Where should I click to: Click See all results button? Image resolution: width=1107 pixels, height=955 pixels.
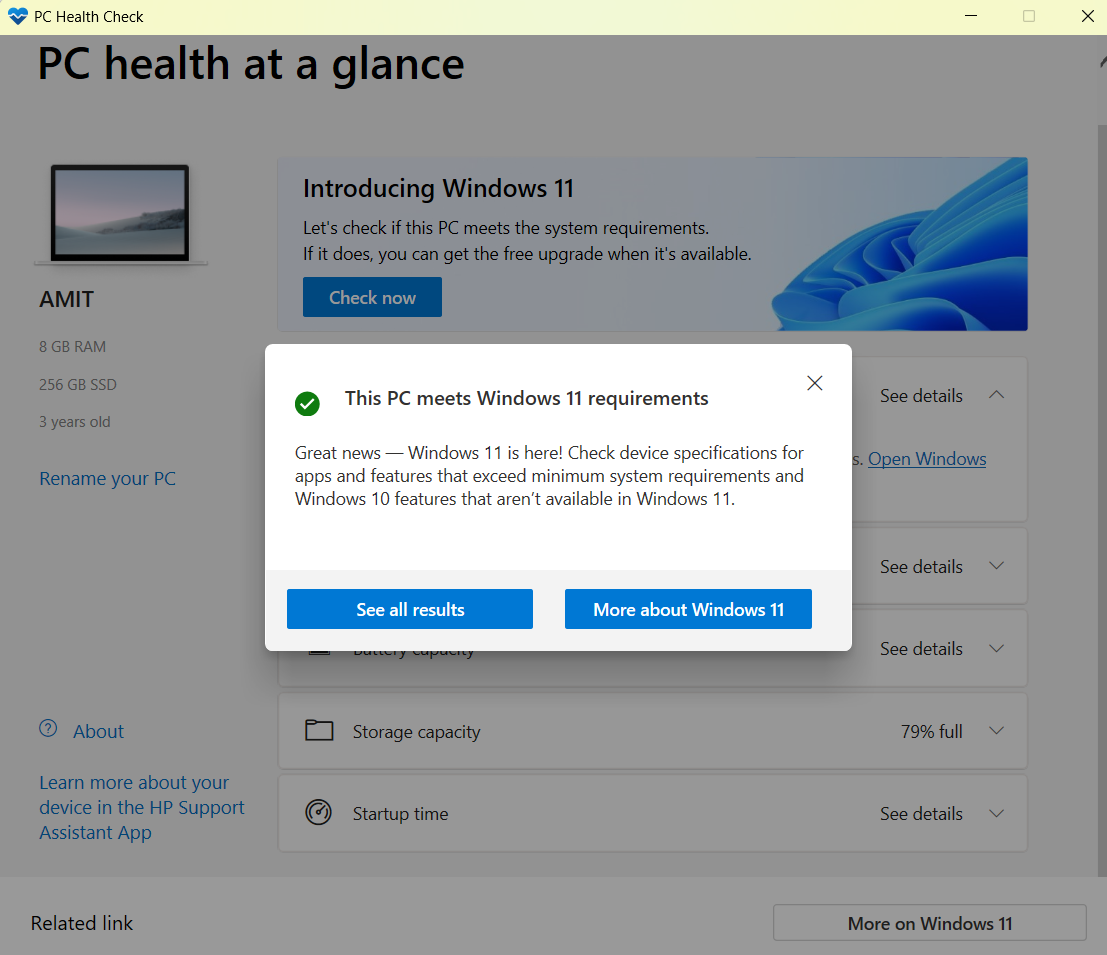point(409,609)
